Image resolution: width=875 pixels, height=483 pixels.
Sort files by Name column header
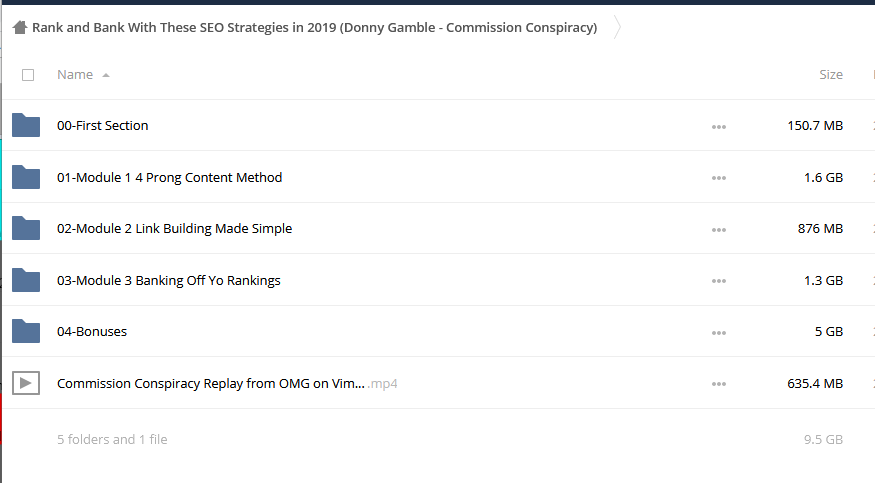tap(75, 75)
